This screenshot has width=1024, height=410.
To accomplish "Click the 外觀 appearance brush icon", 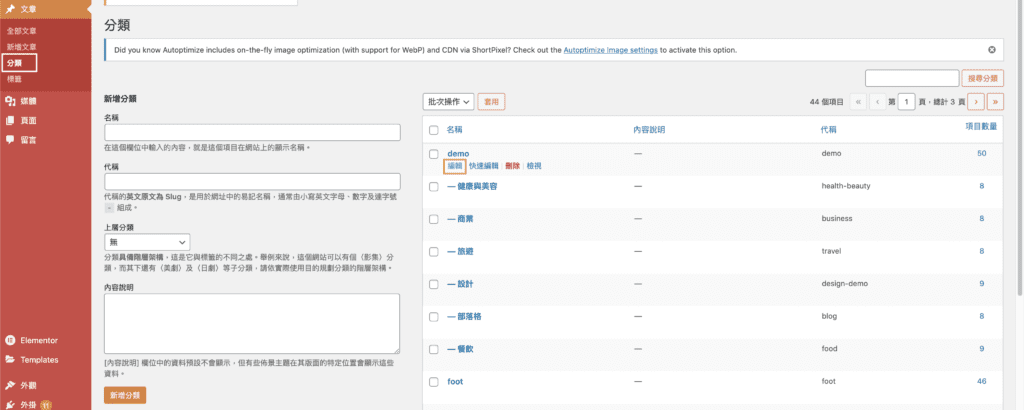I will click(10, 385).
